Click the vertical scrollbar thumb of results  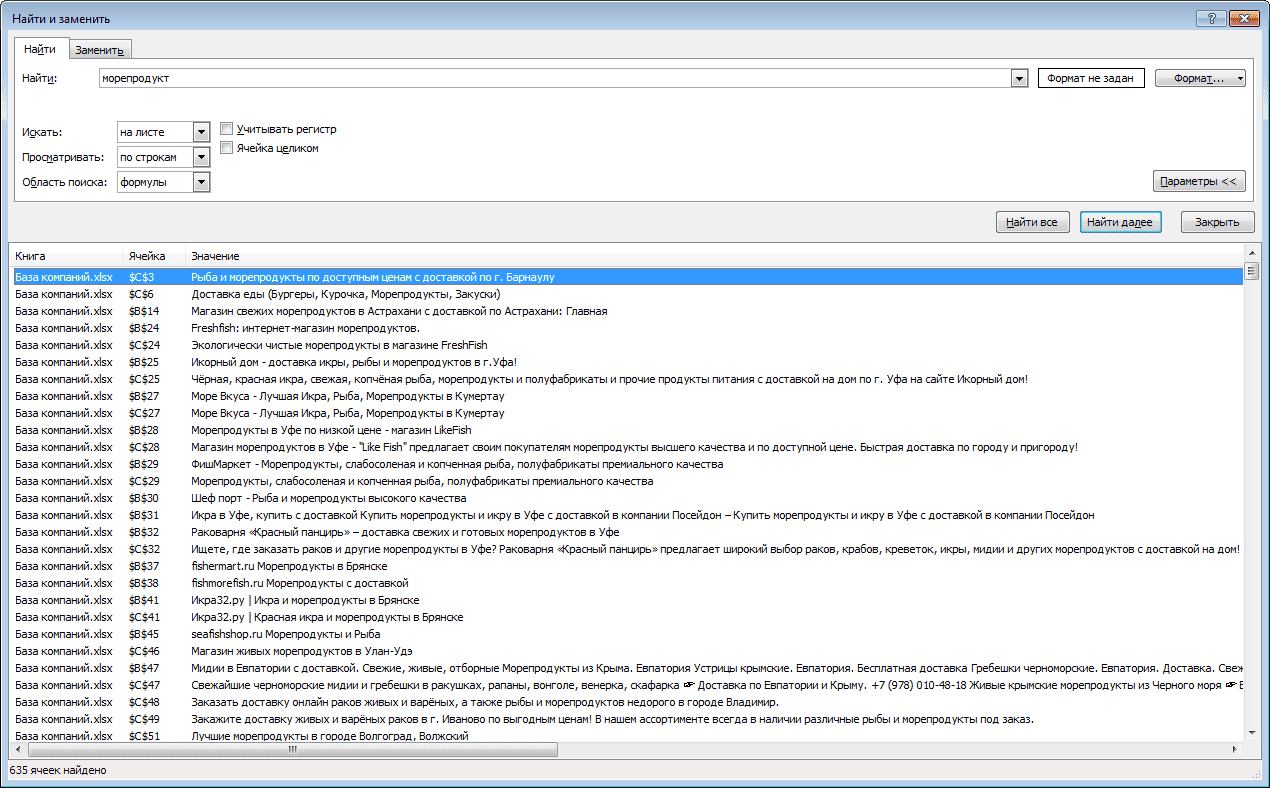1251,270
